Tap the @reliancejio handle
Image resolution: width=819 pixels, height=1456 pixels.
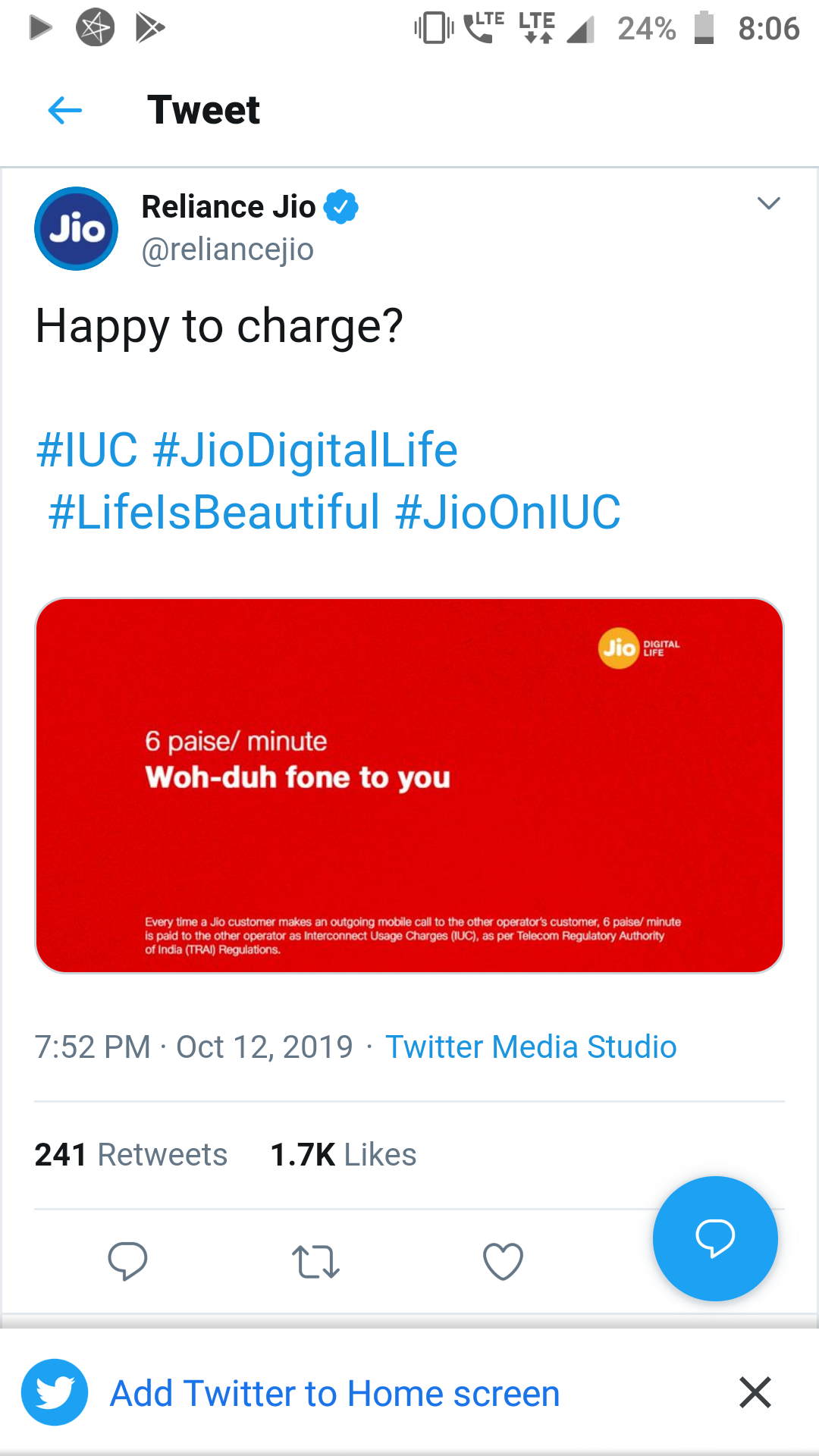tap(227, 249)
